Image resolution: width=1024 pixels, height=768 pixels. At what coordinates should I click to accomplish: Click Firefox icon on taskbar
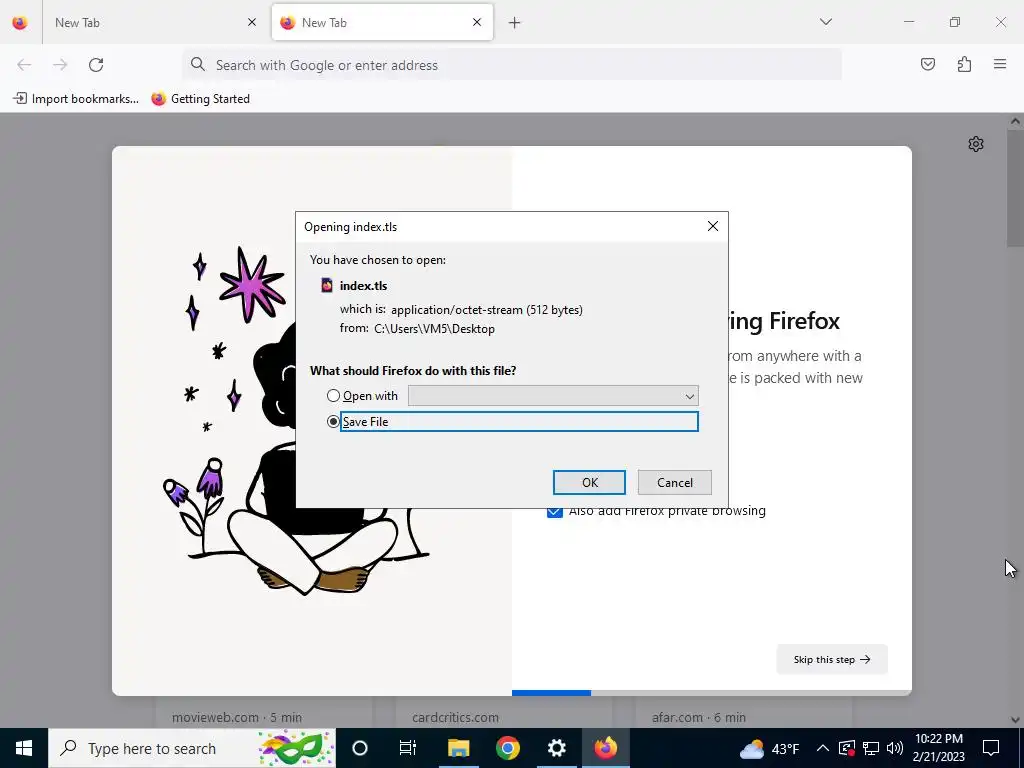605,748
